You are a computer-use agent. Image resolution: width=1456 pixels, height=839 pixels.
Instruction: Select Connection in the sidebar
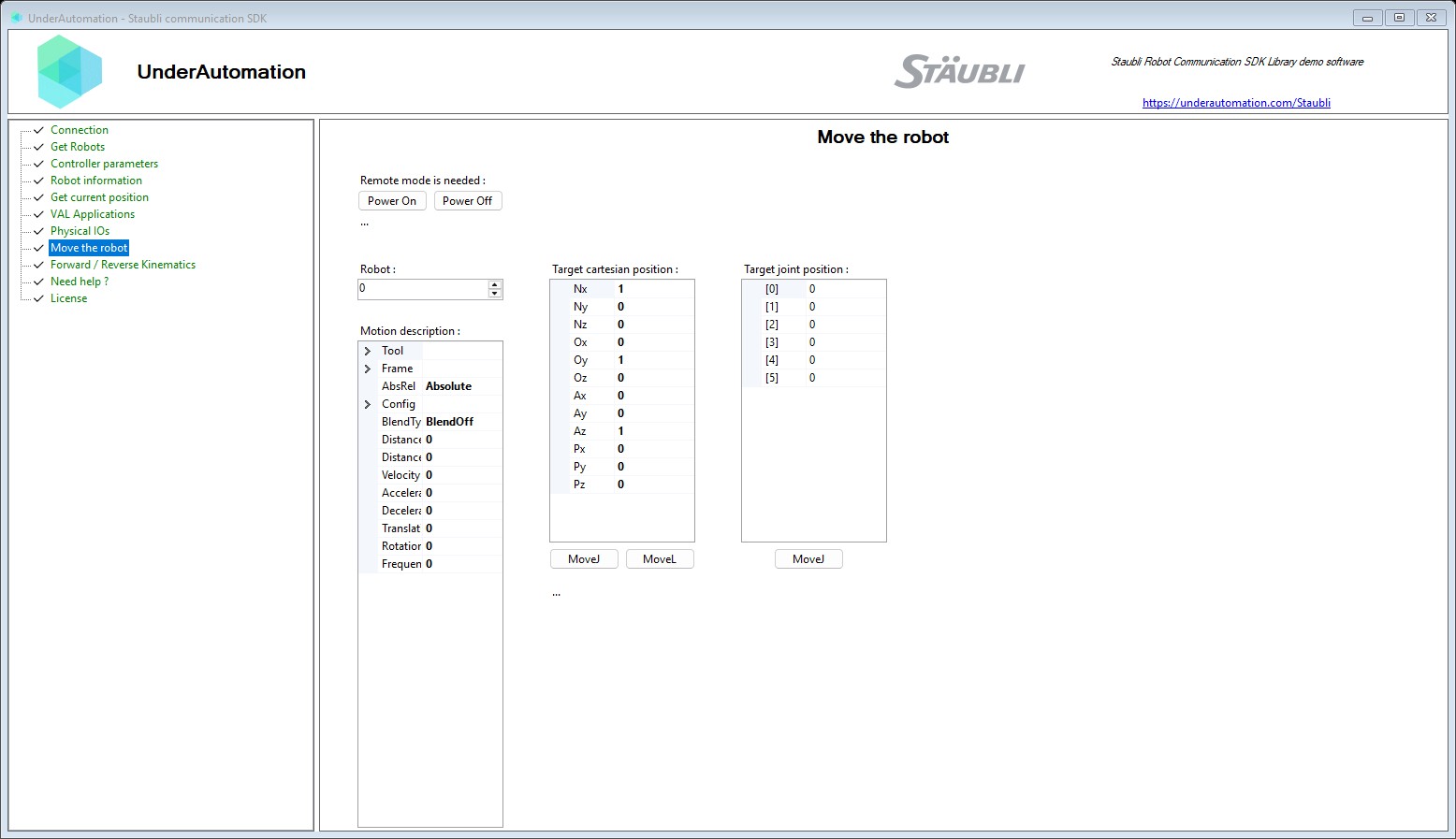click(79, 129)
